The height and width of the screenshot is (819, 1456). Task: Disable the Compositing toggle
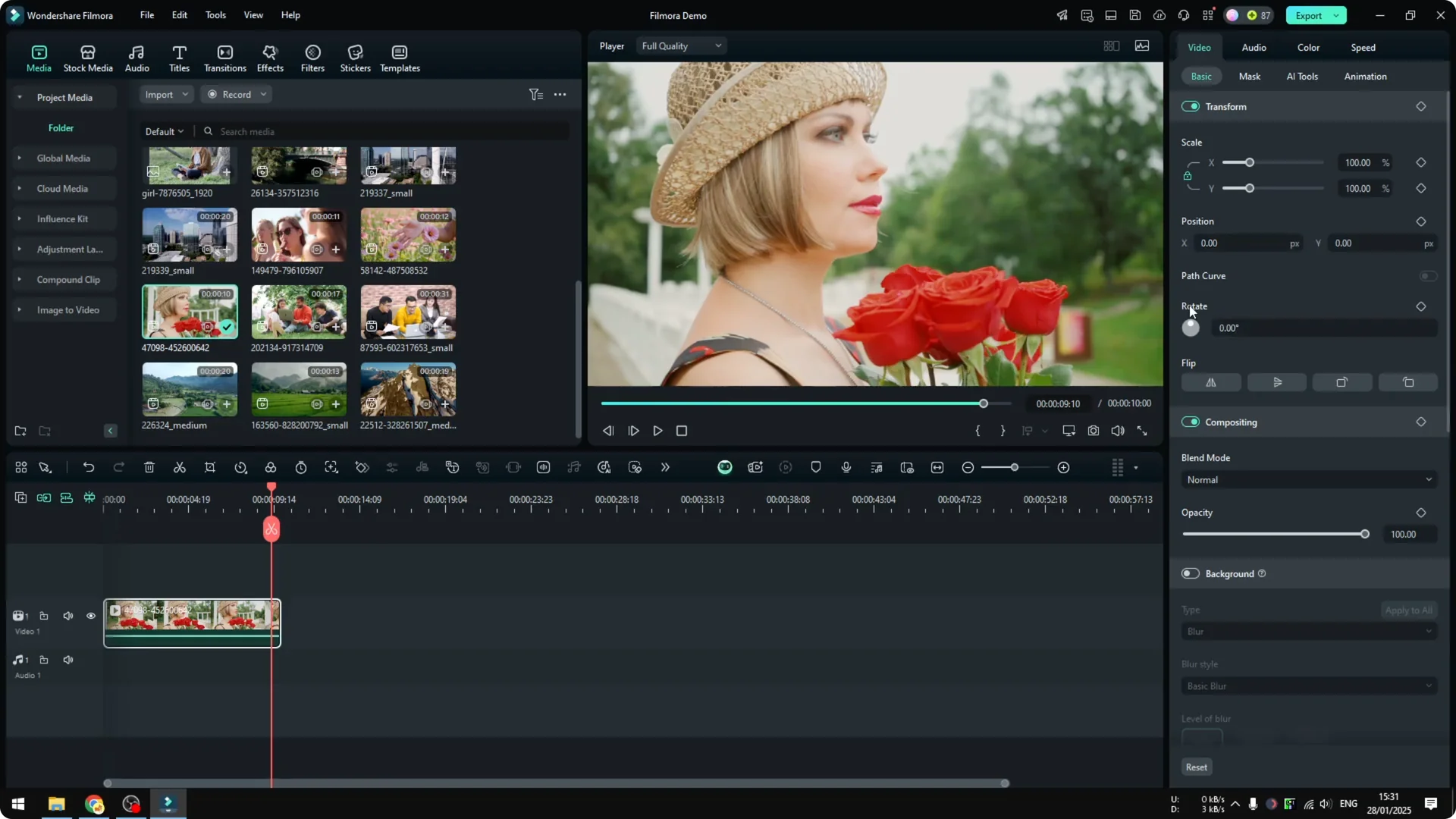click(x=1190, y=422)
